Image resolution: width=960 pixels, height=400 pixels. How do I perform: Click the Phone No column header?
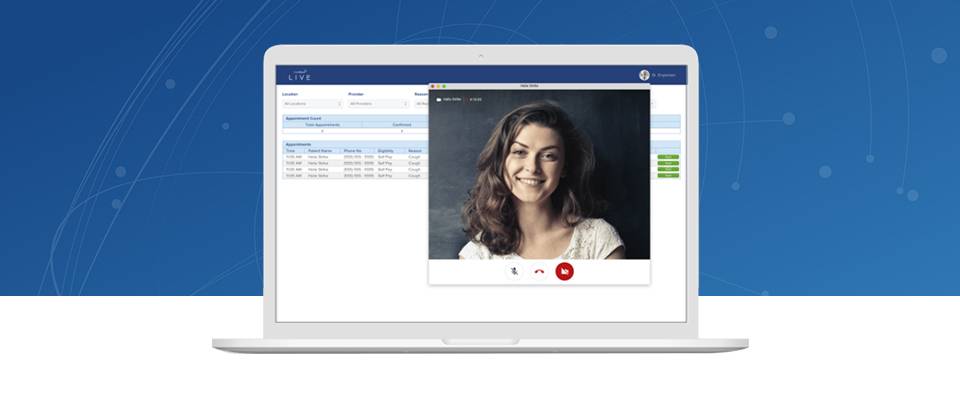[353, 151]
